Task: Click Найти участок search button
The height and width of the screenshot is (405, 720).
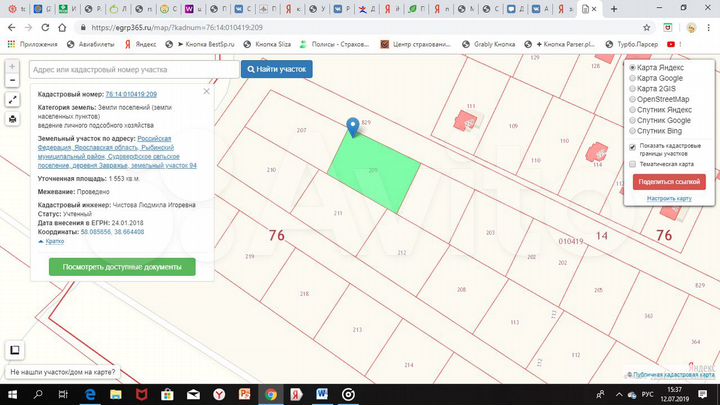Action: pyautogui.click(x=277, y=69)
